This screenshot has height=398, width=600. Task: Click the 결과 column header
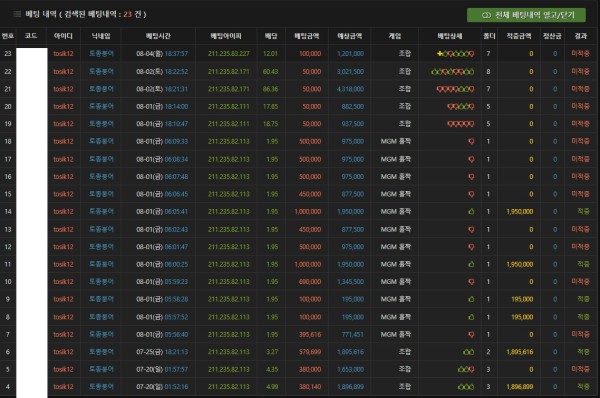tap(580, 36)
